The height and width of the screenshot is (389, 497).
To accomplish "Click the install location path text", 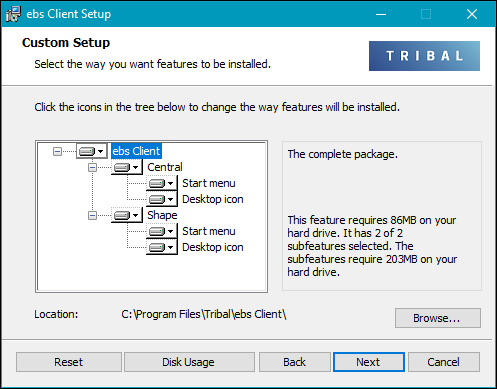I will (204, 314).
